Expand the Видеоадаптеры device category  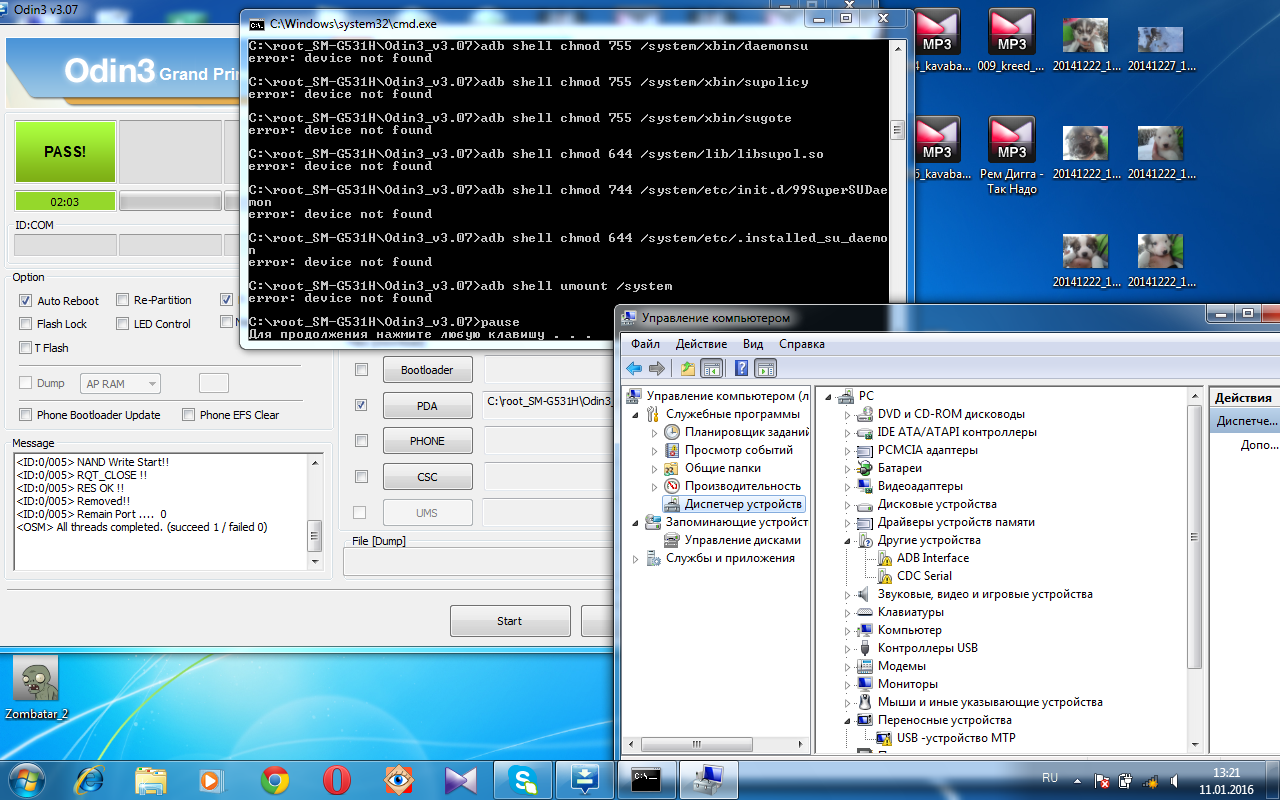coord(848,486)
